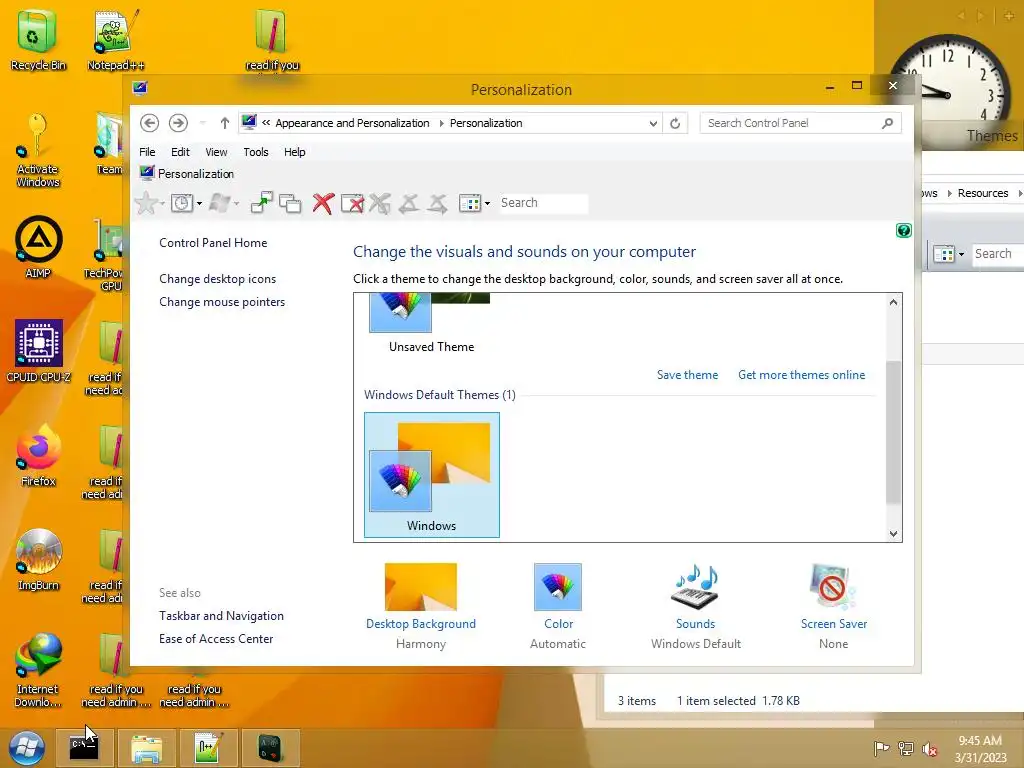Image resolution: width=1024 pixels, height=768 pixels.
Task: Open Change mouse pointers link
Action: click(x=222, y=302)
